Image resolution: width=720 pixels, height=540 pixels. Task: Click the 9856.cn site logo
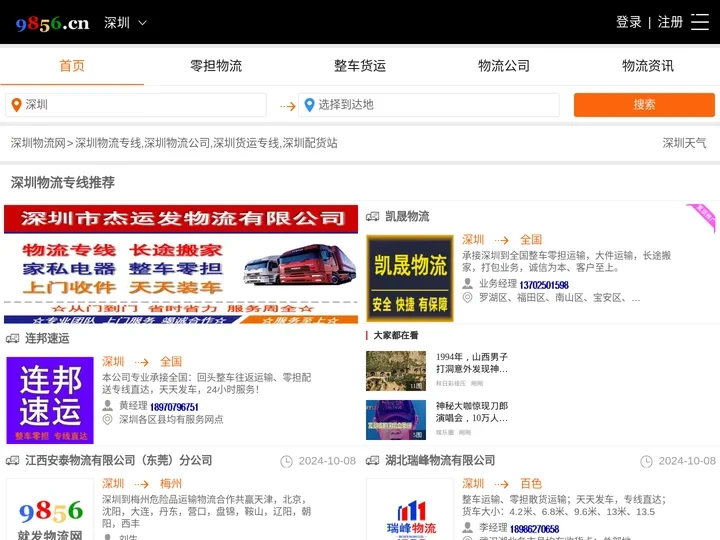[x=52, y=23]
